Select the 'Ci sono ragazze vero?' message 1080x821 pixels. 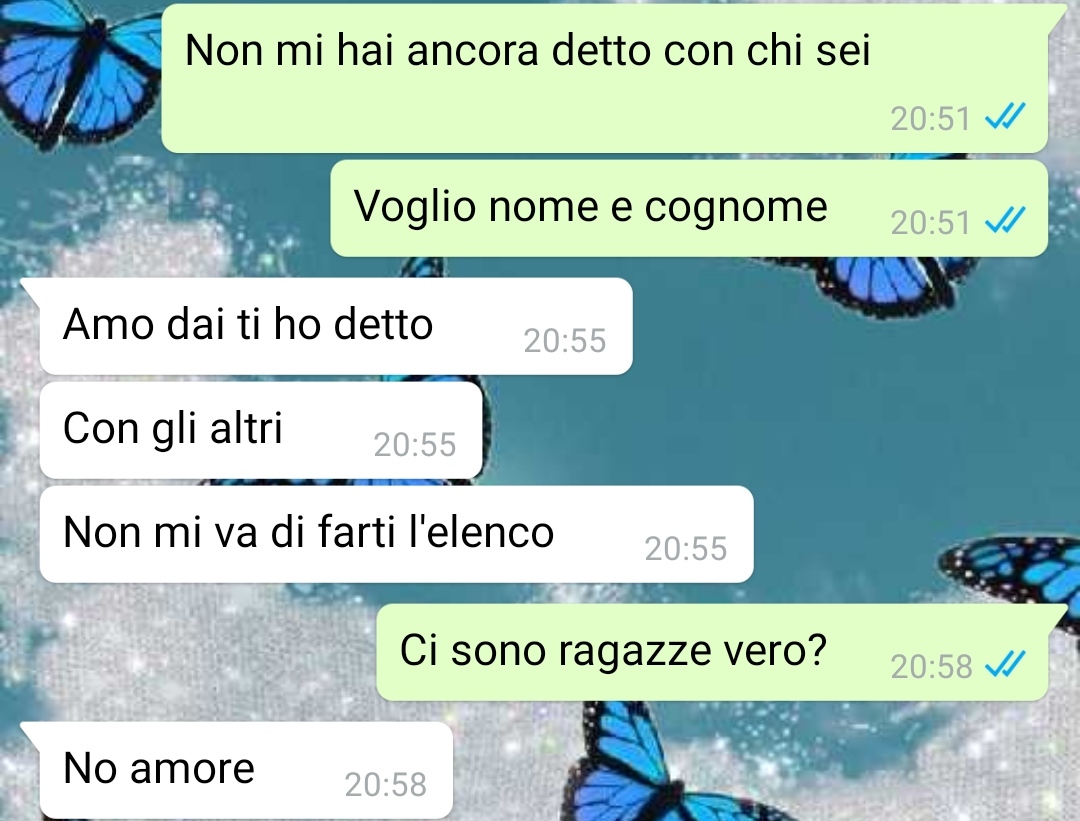click(x=712, y=653)
